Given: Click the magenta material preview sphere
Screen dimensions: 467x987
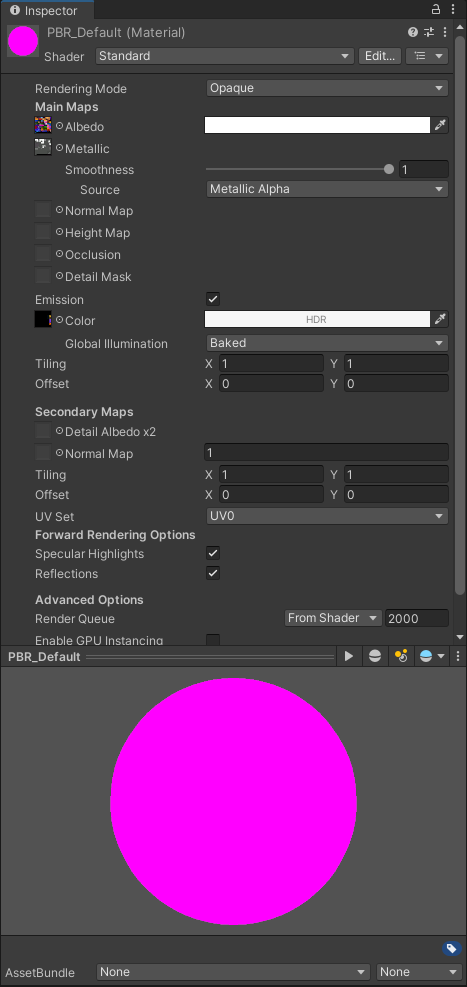Looking at the screenshot, I should (x=234, y=801).
